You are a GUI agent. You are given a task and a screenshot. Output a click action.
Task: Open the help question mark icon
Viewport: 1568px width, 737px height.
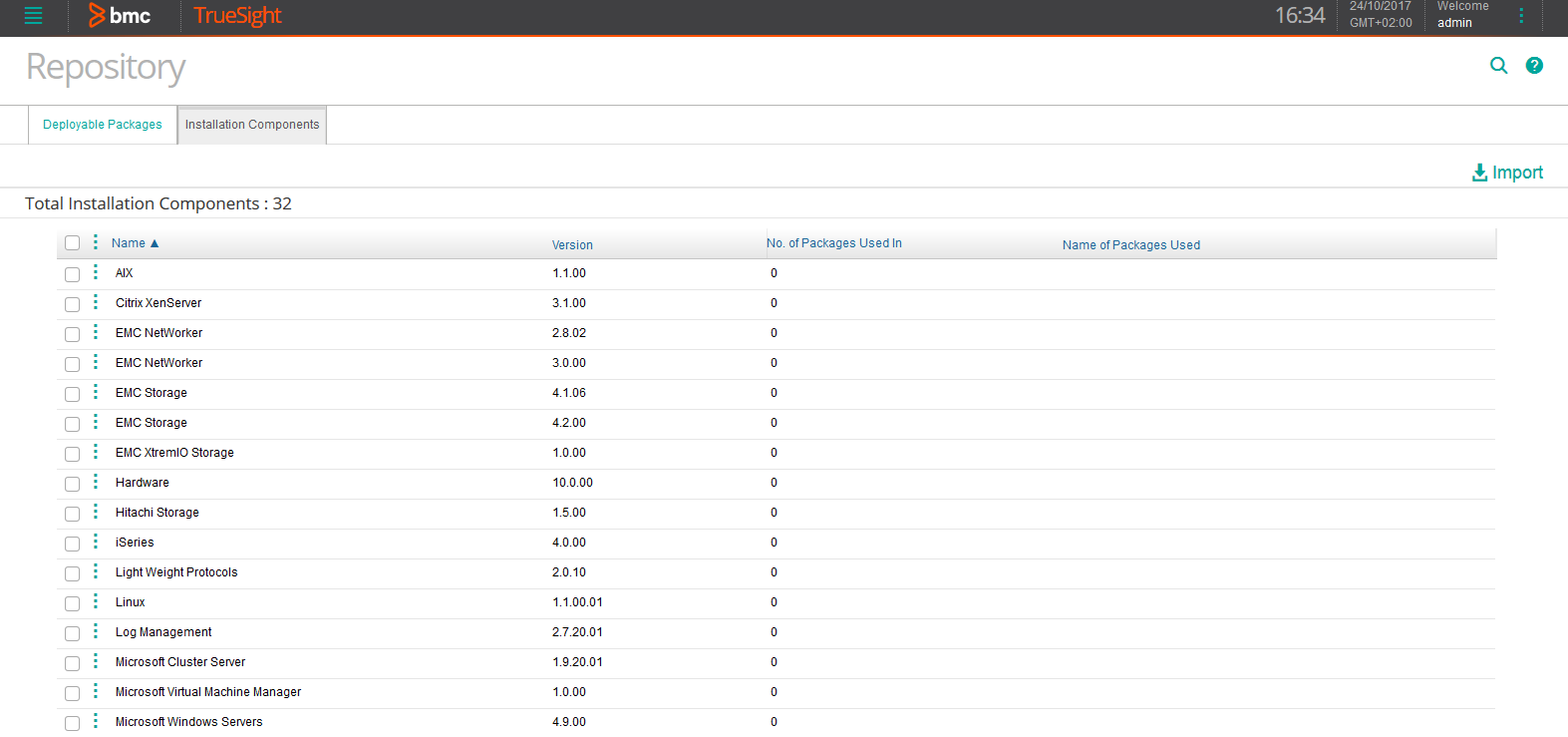click(x=1534, y=66)
